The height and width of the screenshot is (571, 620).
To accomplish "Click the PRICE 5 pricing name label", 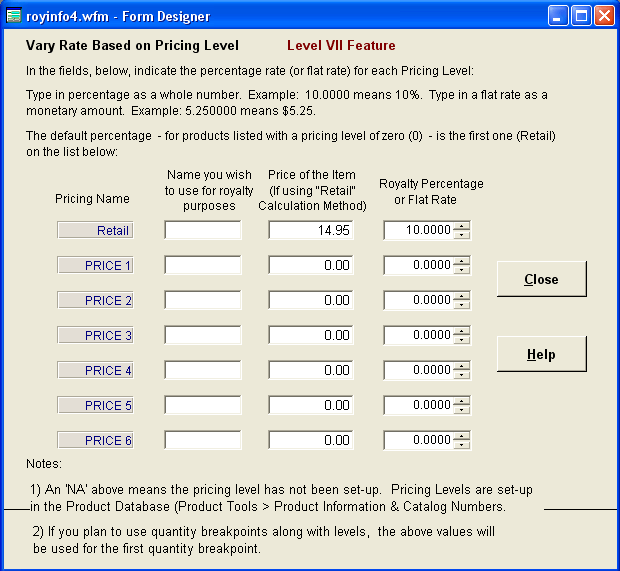I will [95, 405].
